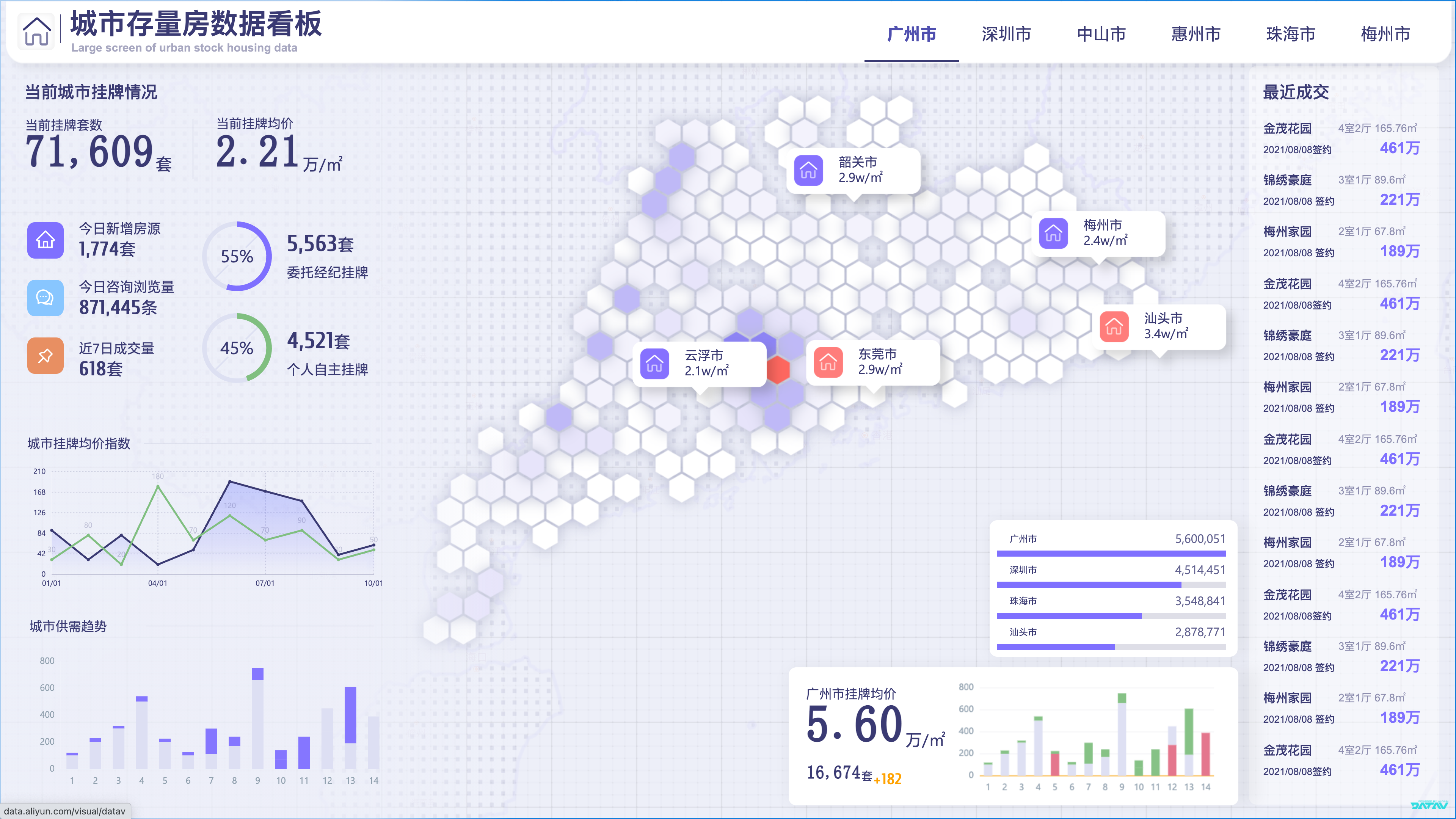Viewport: 1456px width, 819px height.
Task: Click the house icon in 云浮市 map tooltip
Action: click(654, 364)
